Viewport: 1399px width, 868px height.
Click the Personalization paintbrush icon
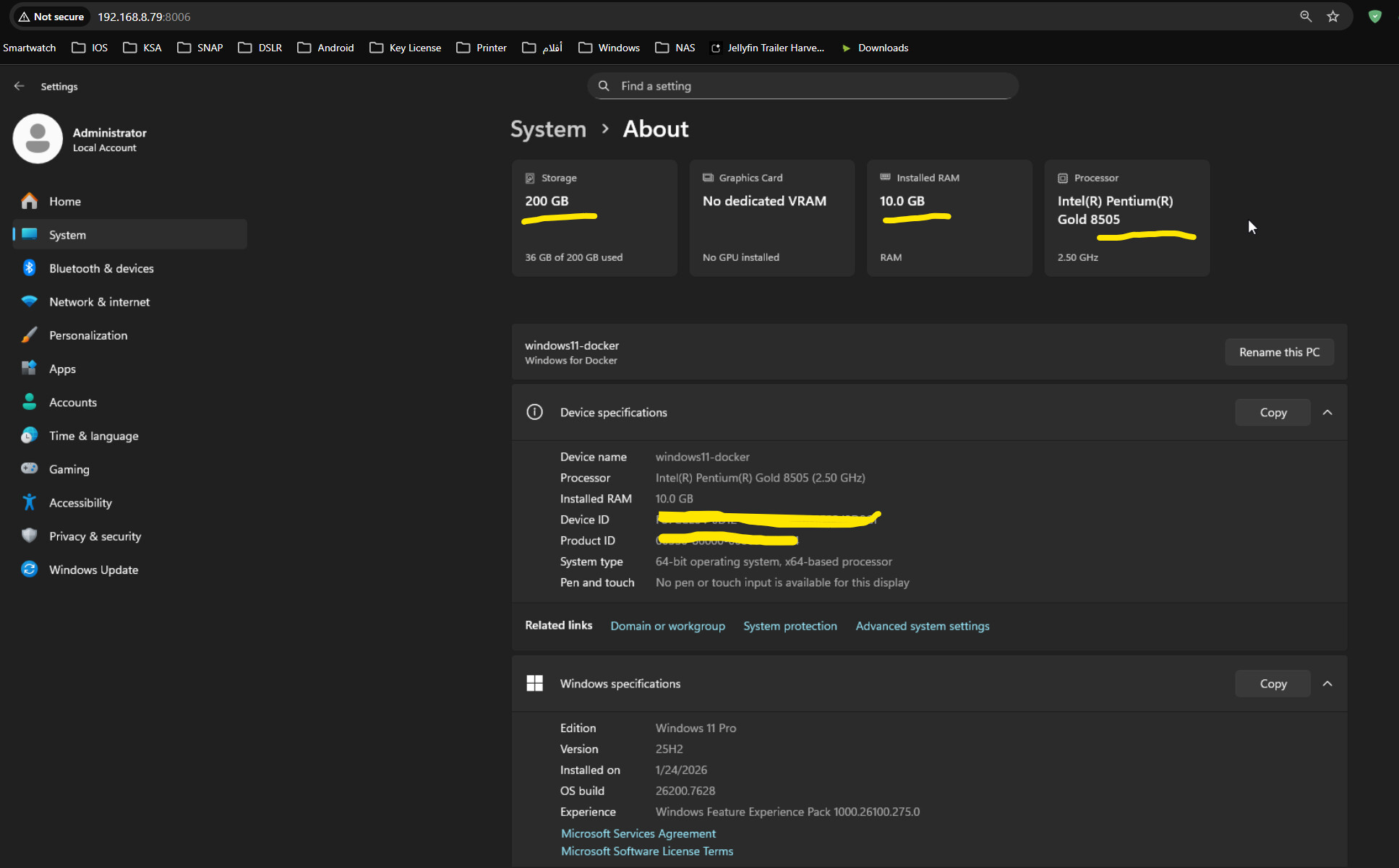pos(29,335)
